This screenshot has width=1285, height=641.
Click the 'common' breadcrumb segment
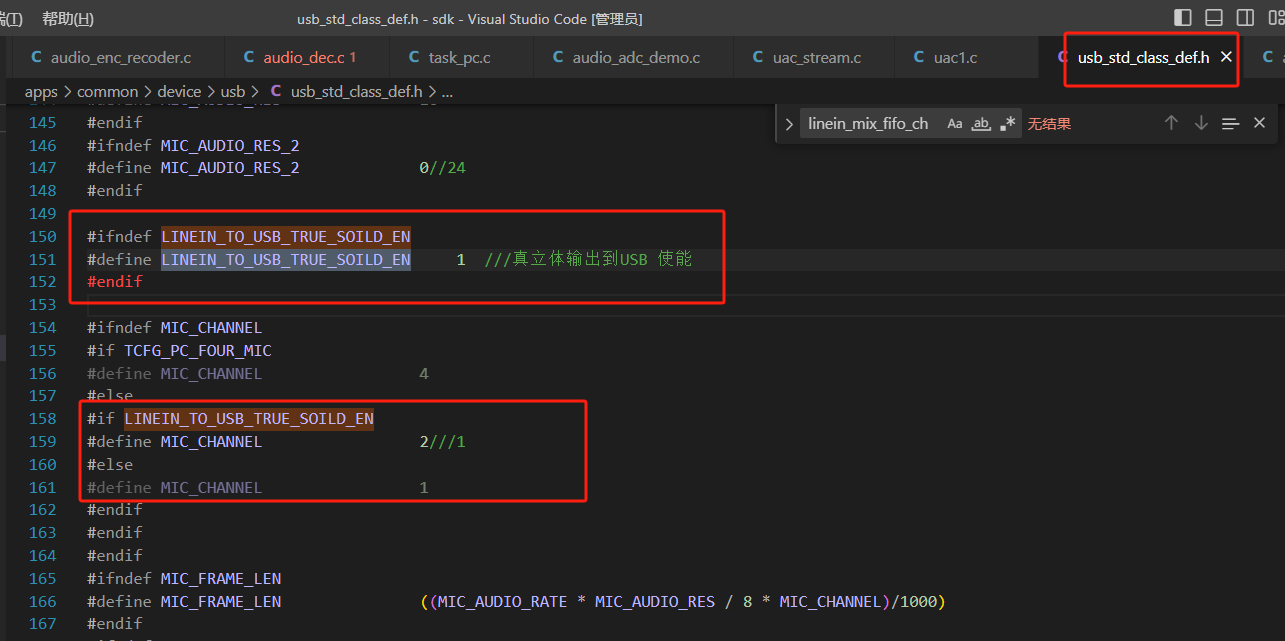pyautogui.click(x=108, y=91)
